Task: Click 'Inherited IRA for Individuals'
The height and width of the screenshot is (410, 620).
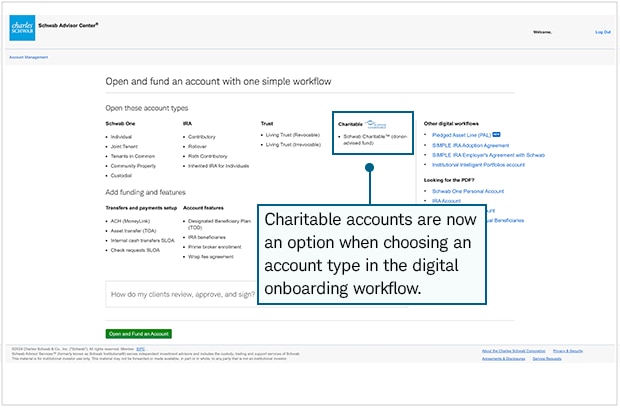Action: (x=218, y=166)
